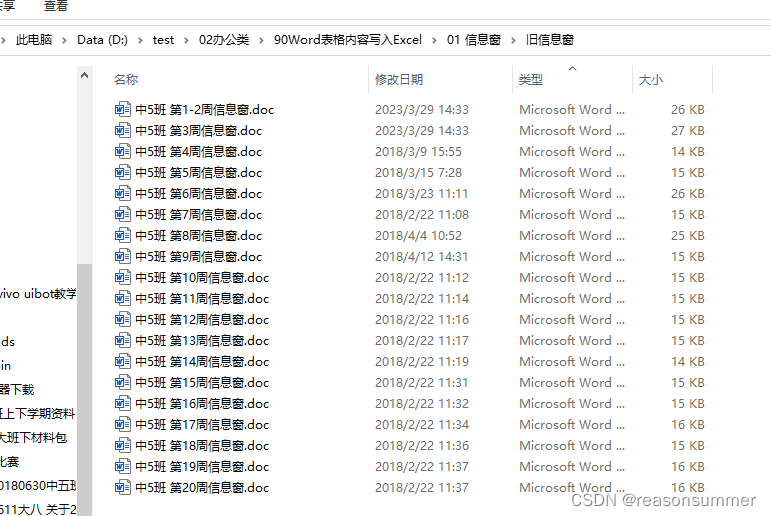Click Word icon of 中5班 第18周信息窗.doc
Viewport: 771px width, 516px height.
click(x=122, y=445)
